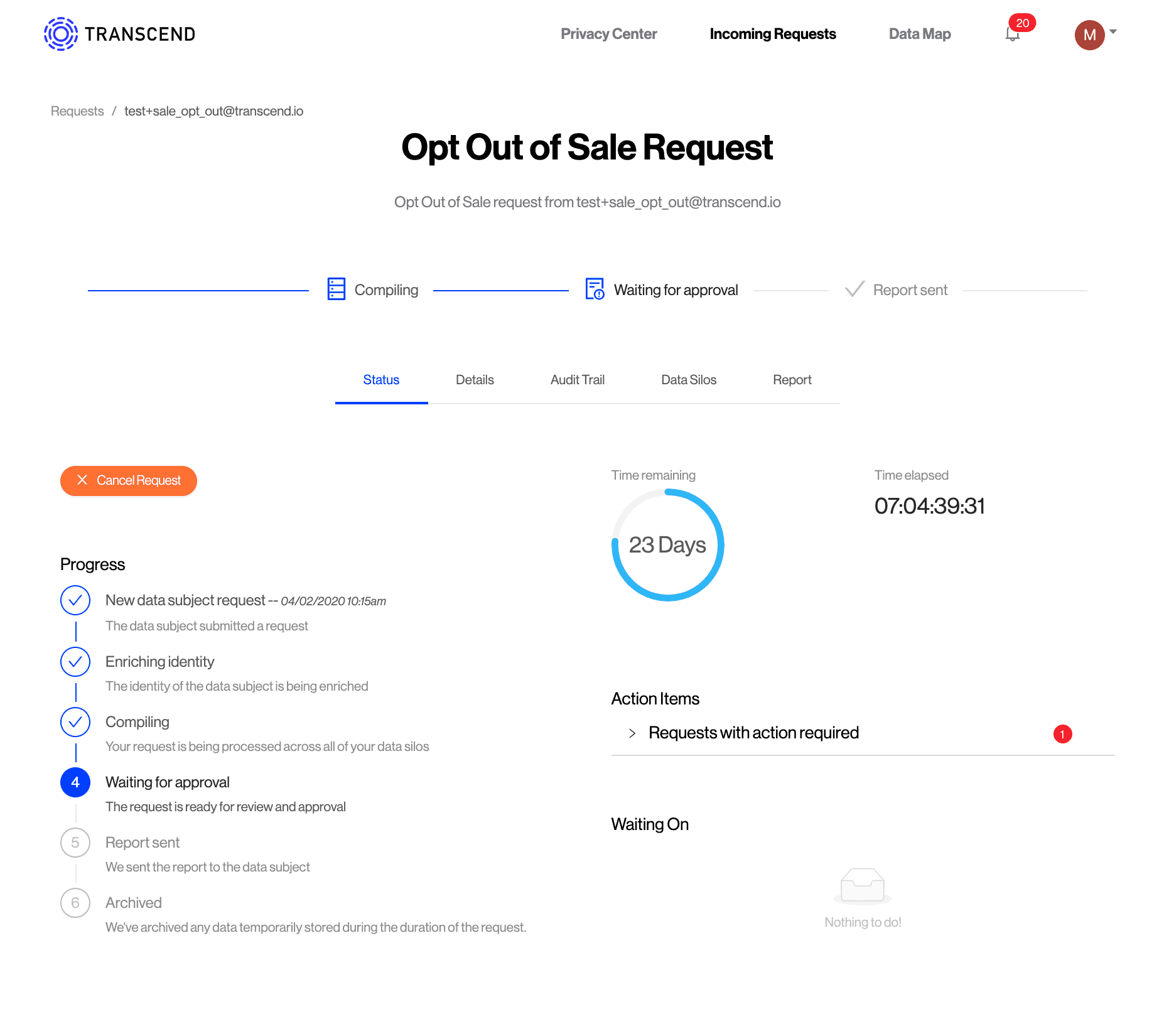Click the New data subject request checkmark

(75, 601)
